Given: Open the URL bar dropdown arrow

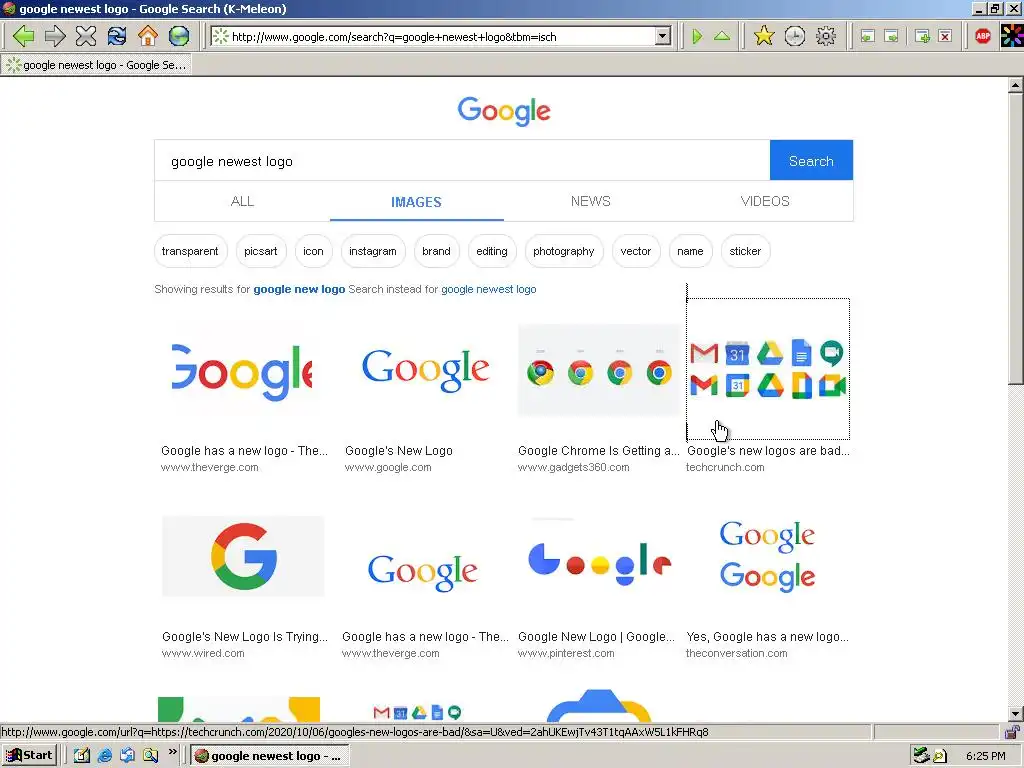Looking at the screenshot, I should (x=663, y=37).
